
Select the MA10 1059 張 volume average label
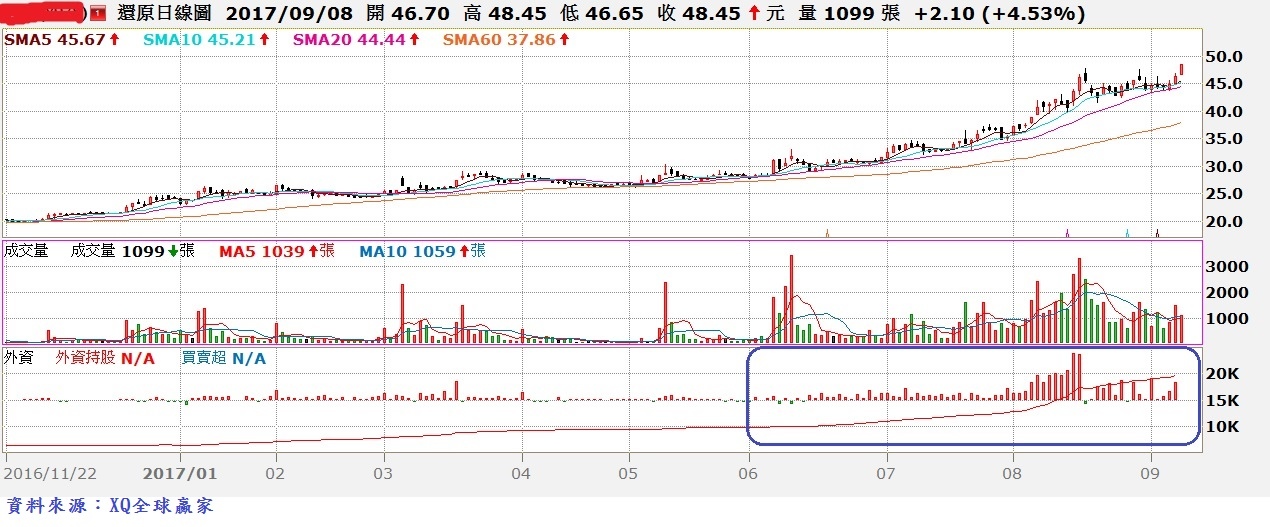(422, 251)
